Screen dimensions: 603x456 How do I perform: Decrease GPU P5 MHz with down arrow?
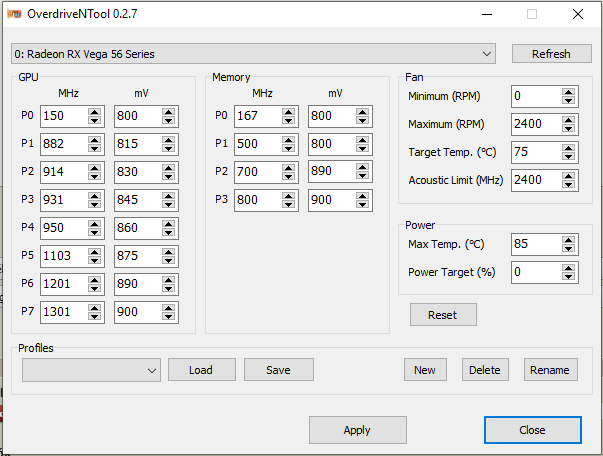click(94, 260)
